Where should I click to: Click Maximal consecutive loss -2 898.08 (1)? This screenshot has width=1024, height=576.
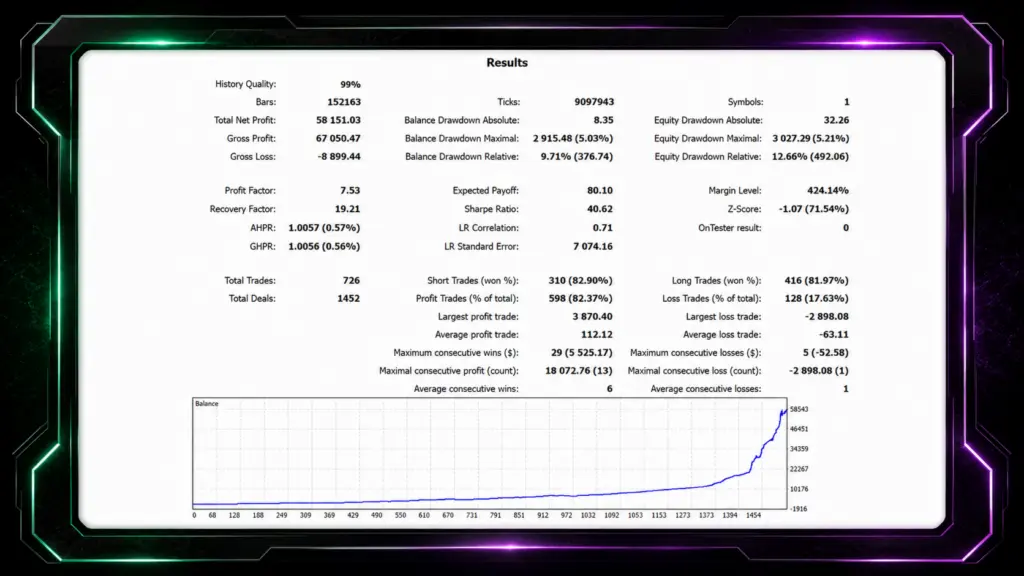click(x=819, y=371)
